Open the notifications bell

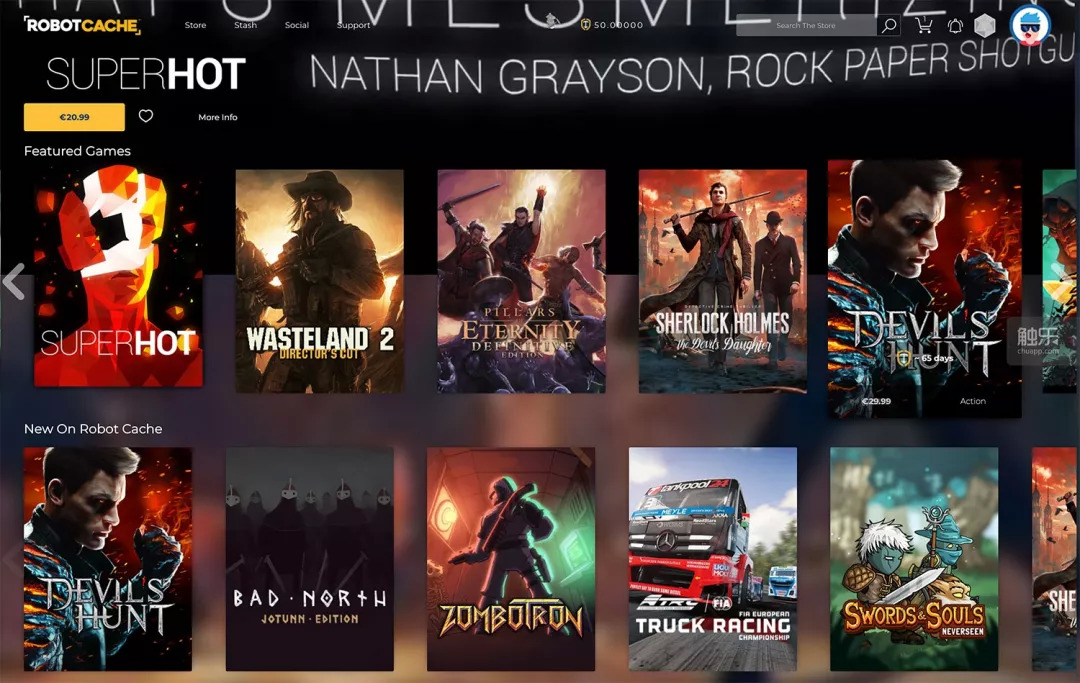(955, 26)
